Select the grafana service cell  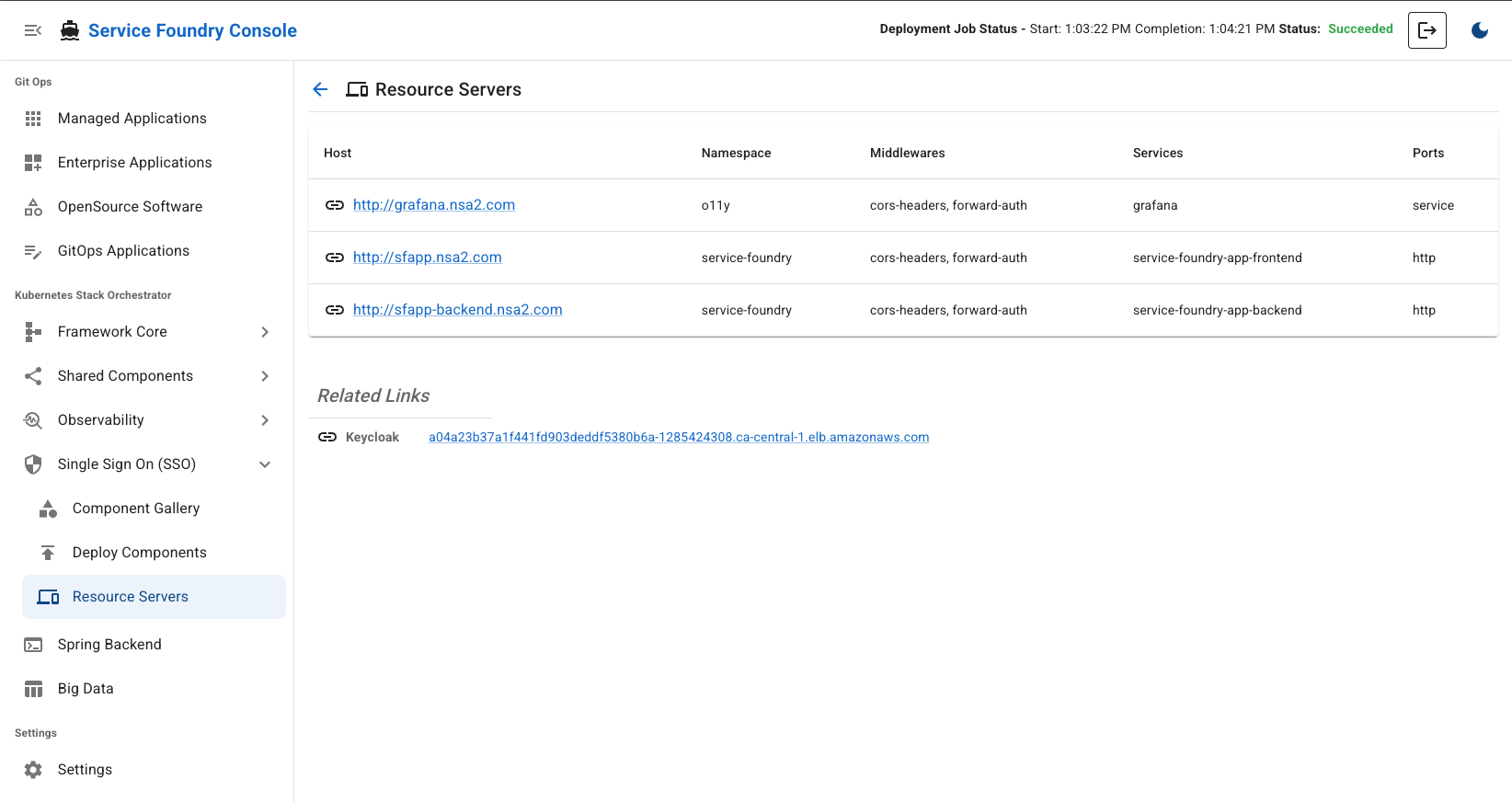1155,205
